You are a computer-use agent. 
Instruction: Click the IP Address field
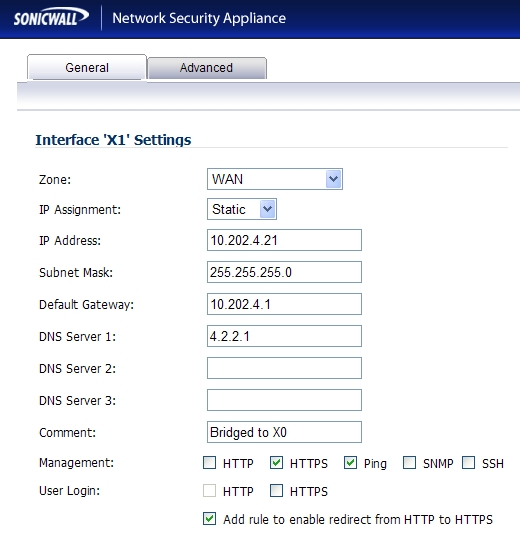point(284,240)
